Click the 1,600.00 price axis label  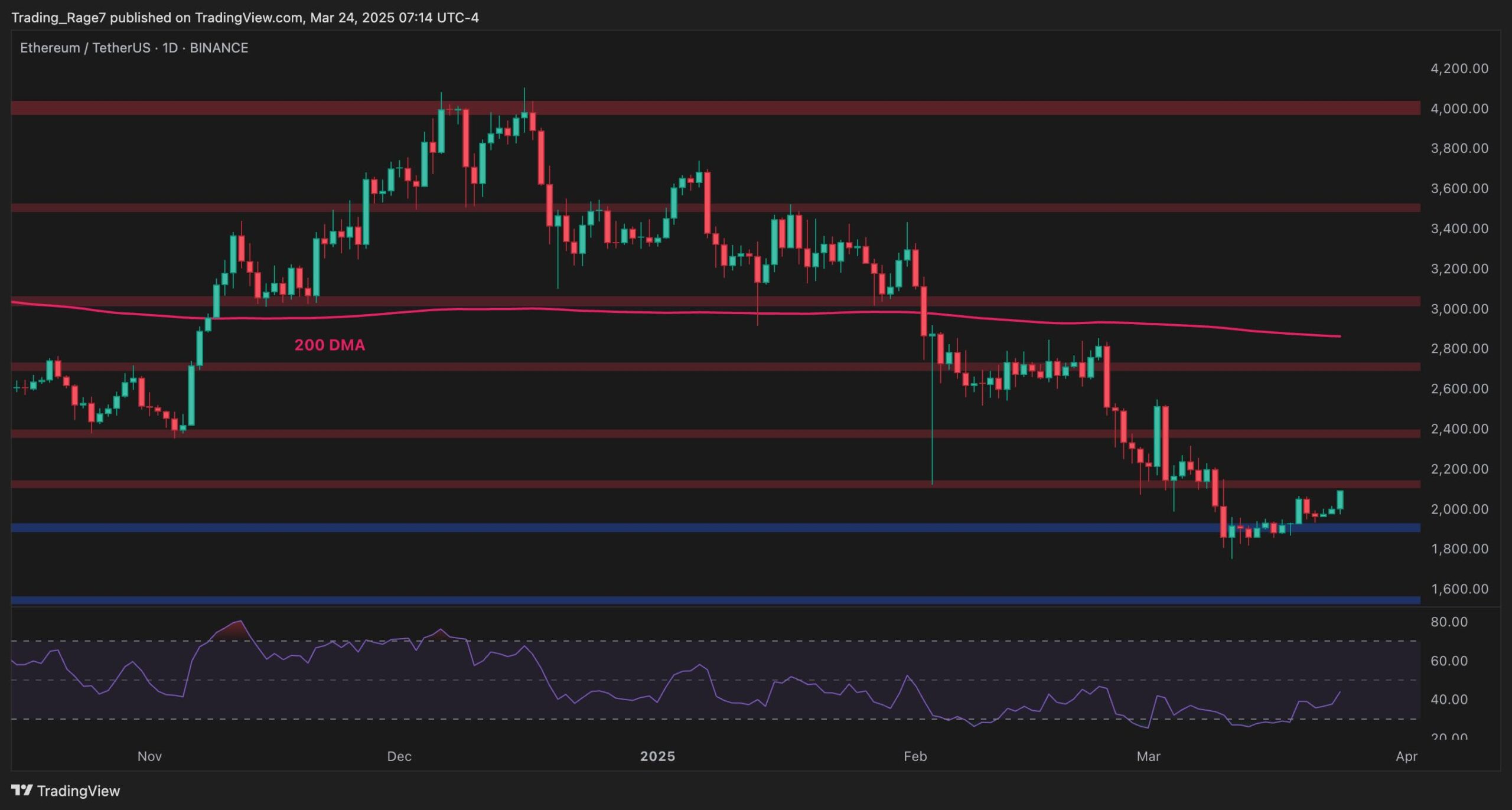[1459, 589]
